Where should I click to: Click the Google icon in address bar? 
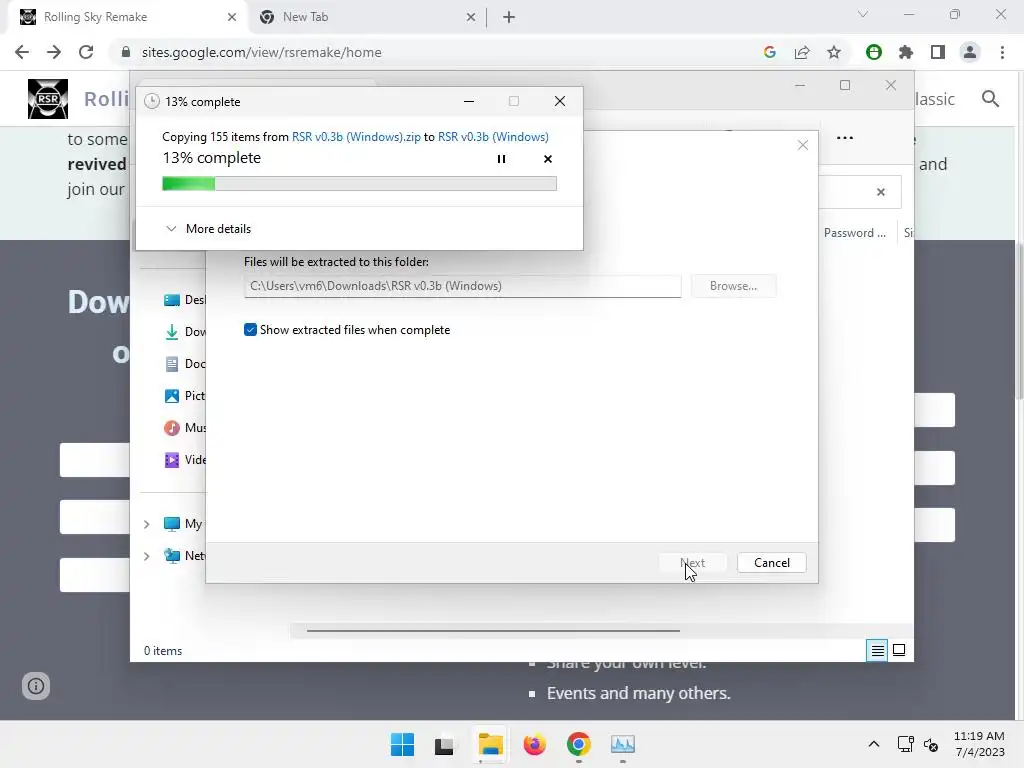pyautogui.click(x=770, y=52)
